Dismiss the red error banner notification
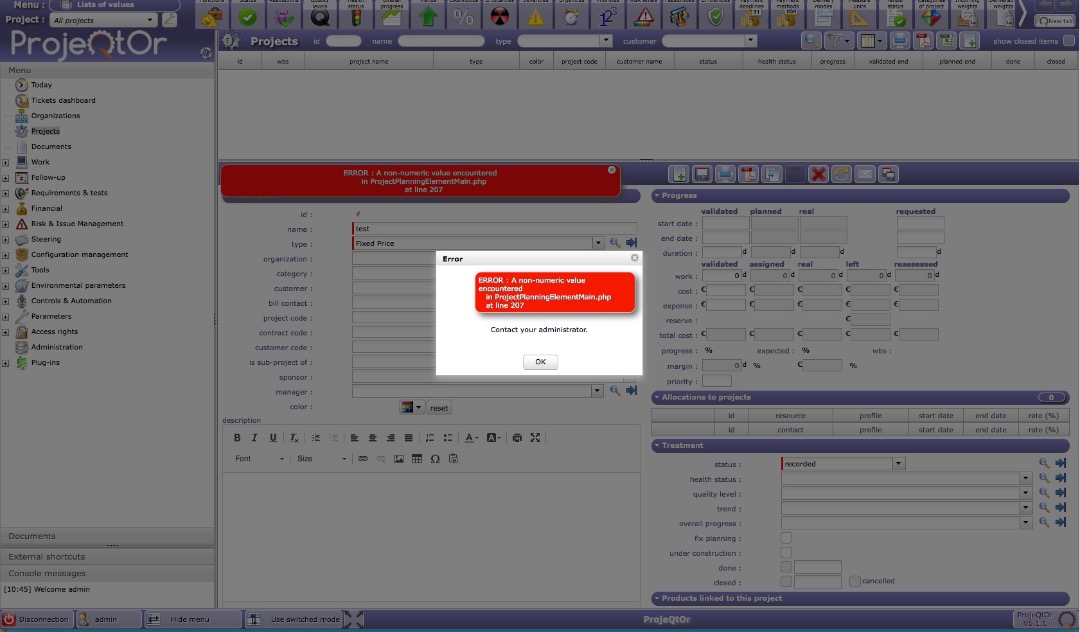Viewport: 1080px width, 632px height. pyautogui.click(x=612, y=170)
